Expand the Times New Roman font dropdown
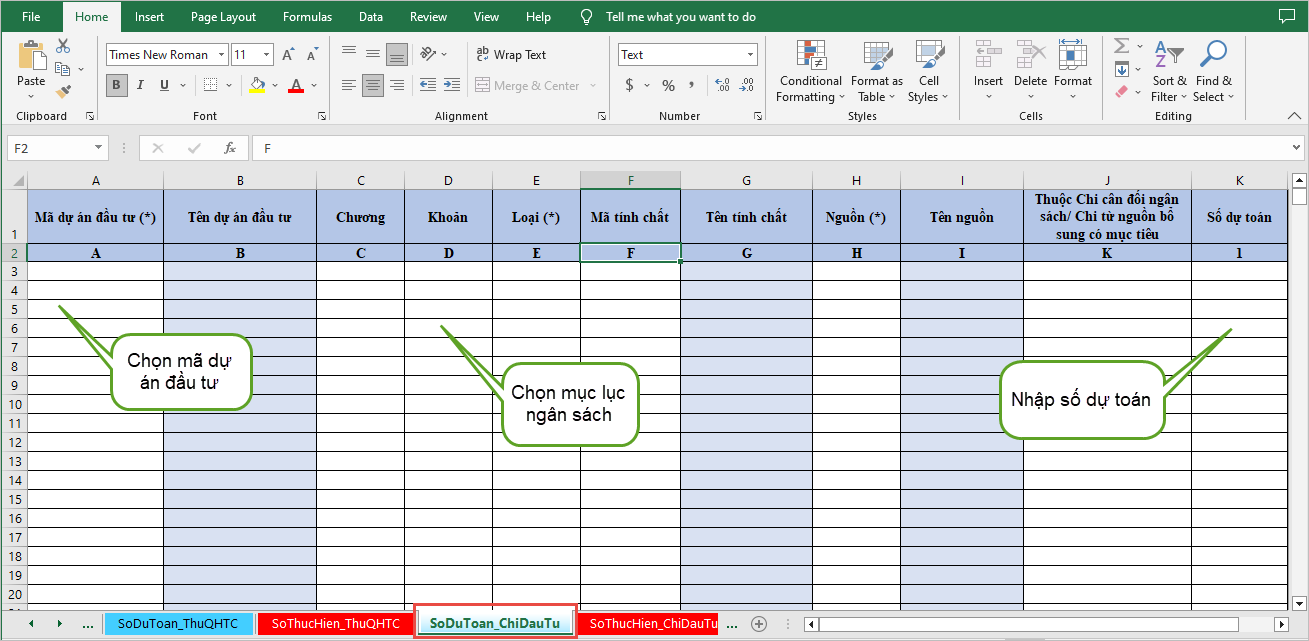Viewport: 1309px width, 641px height. (x=221, y=55)
